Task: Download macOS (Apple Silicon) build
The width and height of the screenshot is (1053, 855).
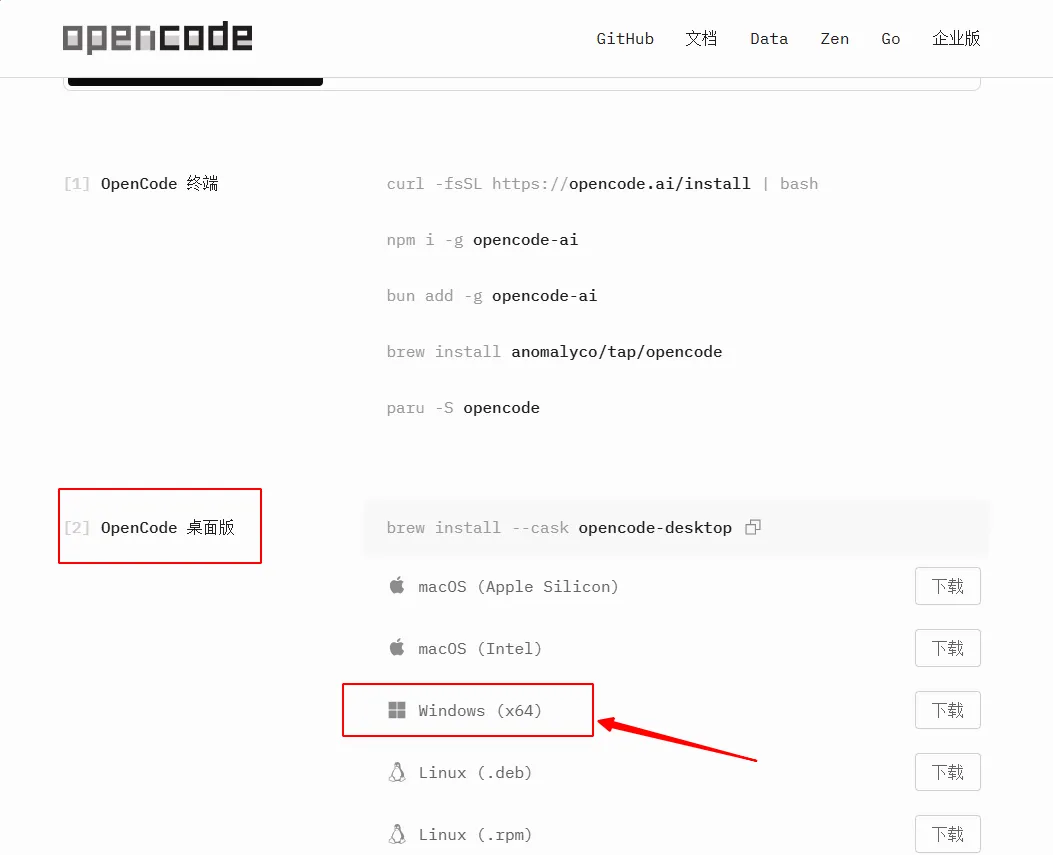Action: tap(948, 586)
